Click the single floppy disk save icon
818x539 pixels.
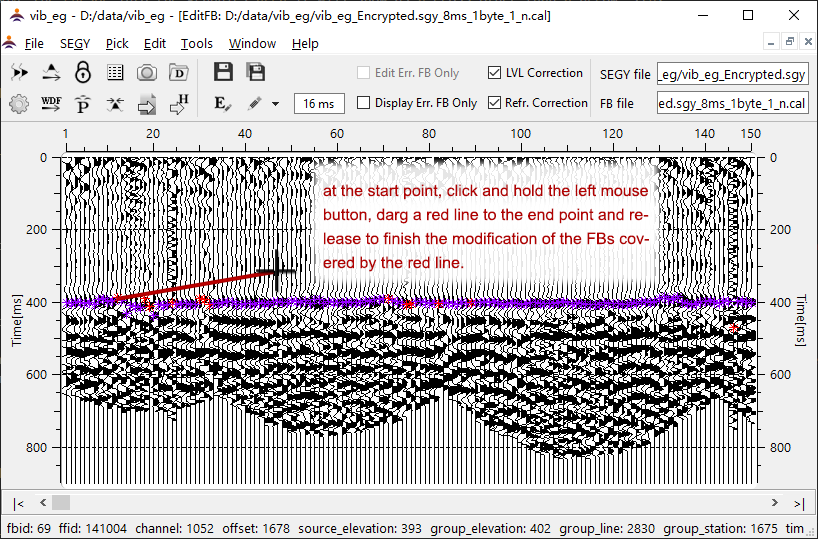[223, 72]
